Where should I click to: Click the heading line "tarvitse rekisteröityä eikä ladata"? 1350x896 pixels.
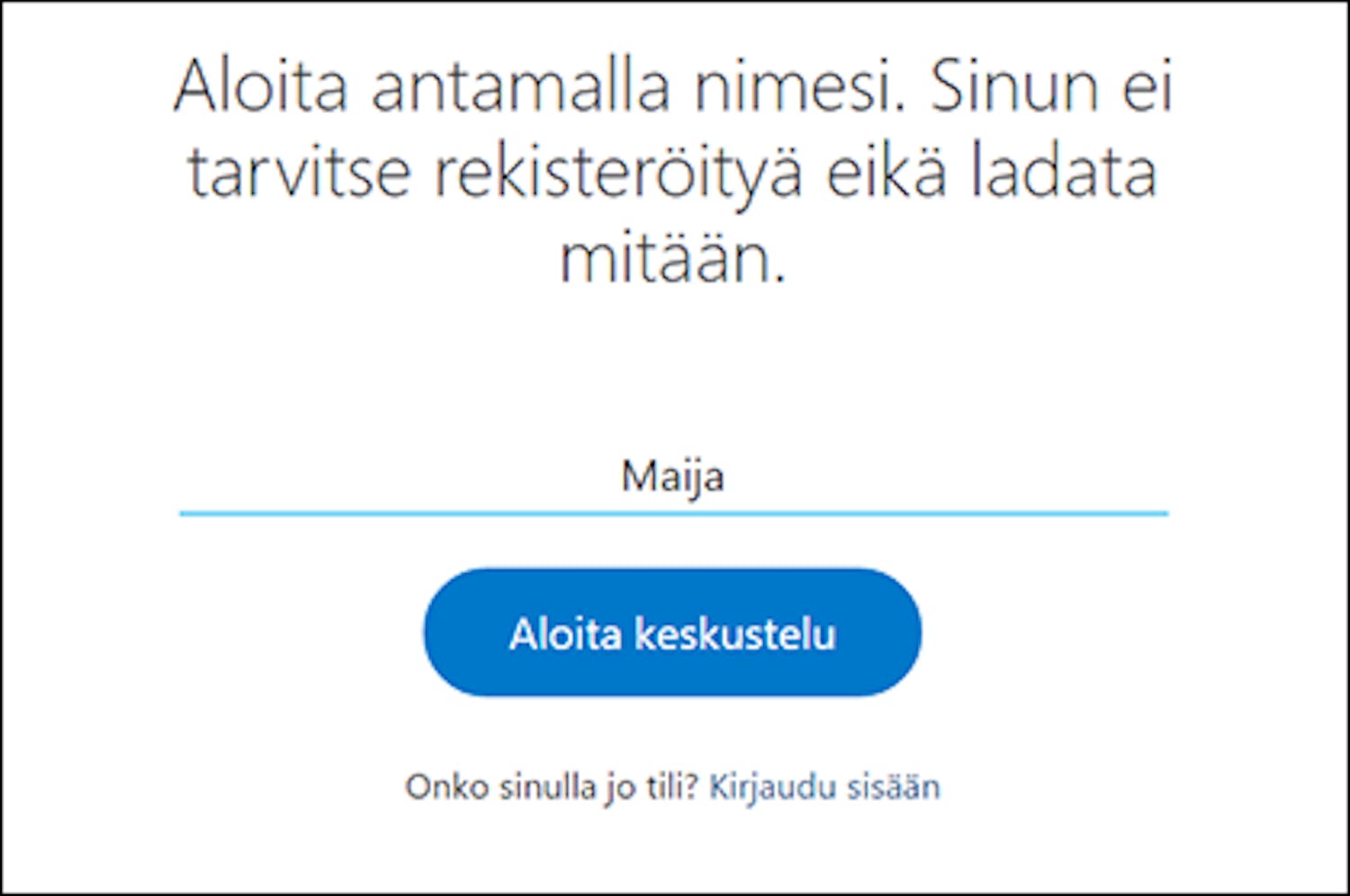coord(672,173)
